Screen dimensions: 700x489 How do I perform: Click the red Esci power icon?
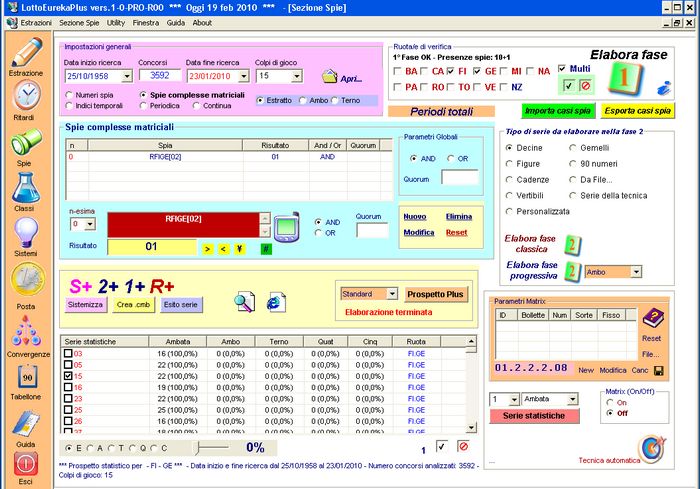[x=25, y=464]
